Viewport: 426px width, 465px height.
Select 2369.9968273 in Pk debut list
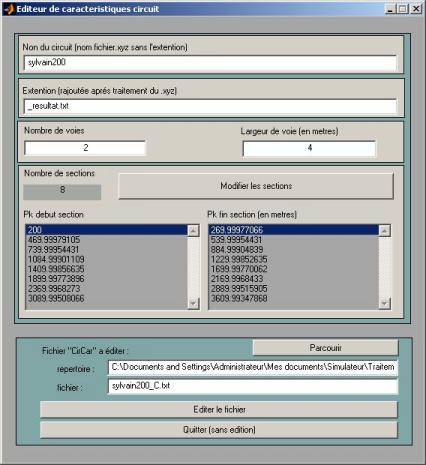coord(107,289)
